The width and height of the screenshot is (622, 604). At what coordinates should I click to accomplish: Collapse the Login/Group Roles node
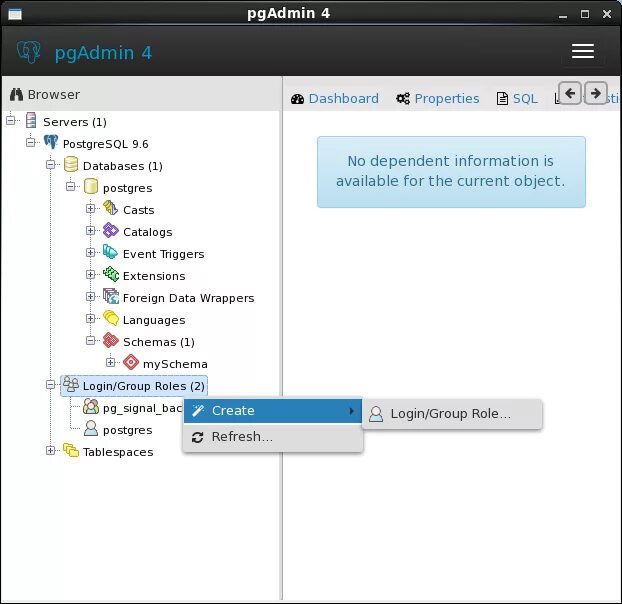[50, 384]
